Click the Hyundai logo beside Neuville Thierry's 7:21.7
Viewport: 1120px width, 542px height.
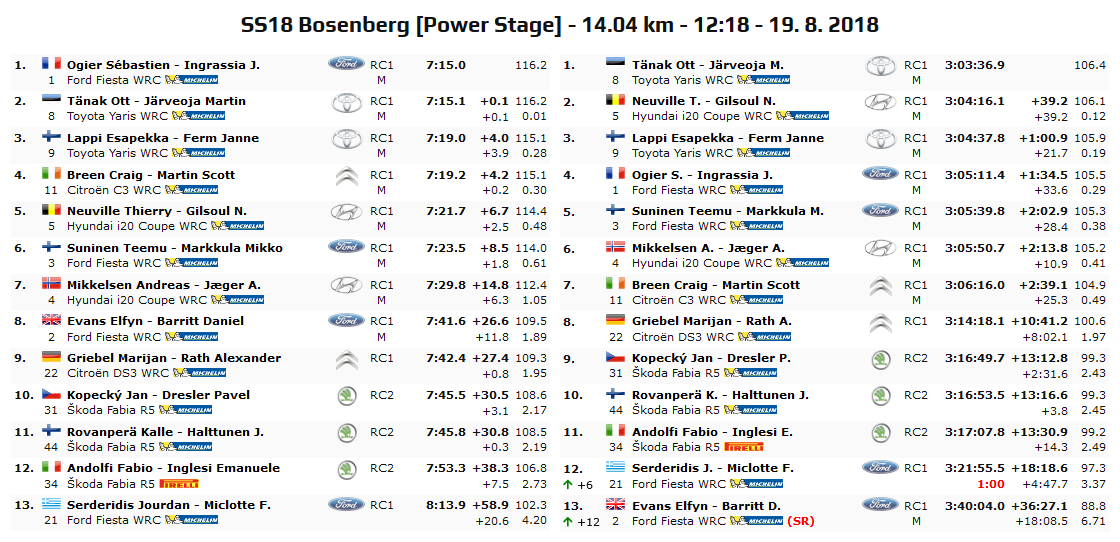coord(346,212)
